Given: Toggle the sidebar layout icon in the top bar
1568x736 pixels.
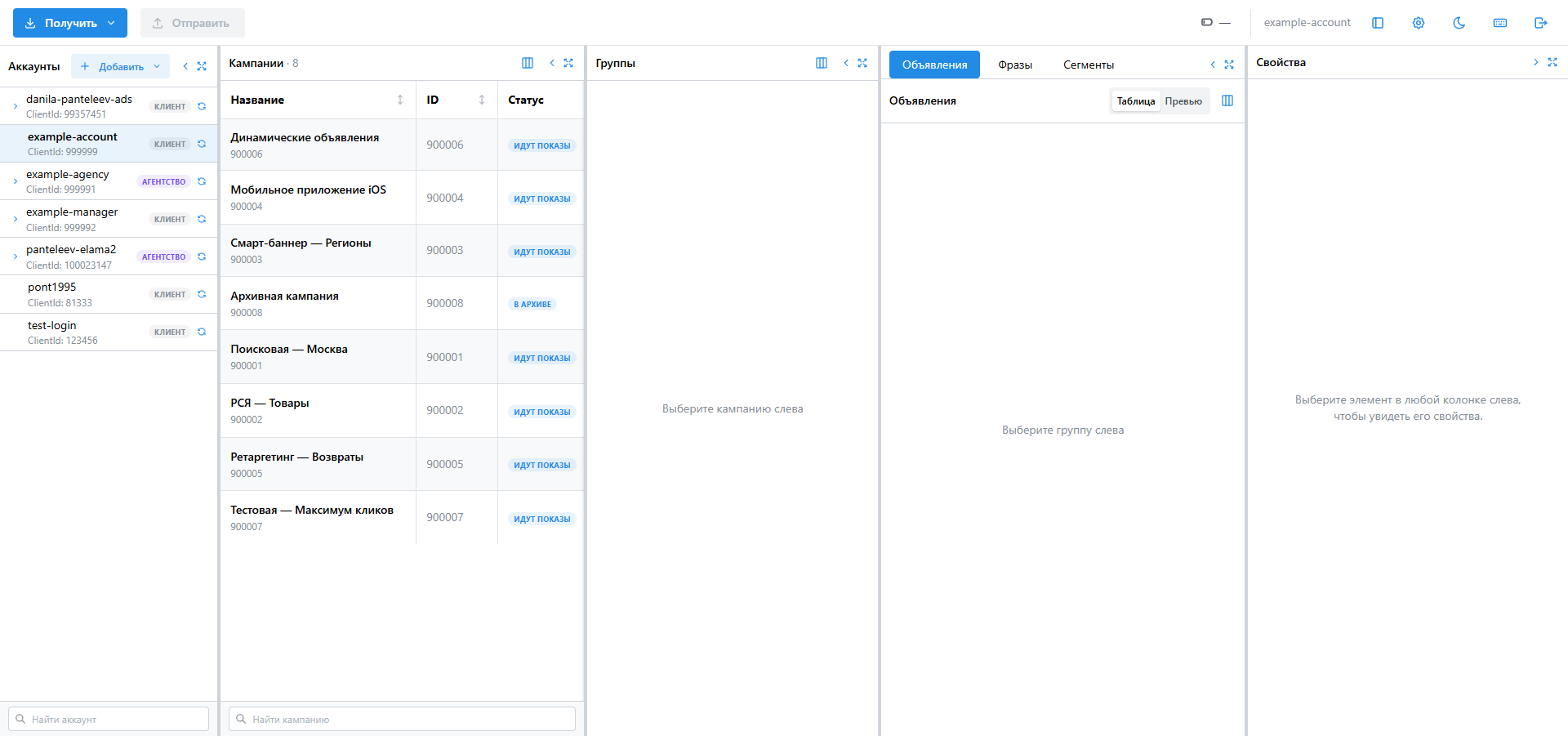Looking at the screenshot, I should (1378, 23).
